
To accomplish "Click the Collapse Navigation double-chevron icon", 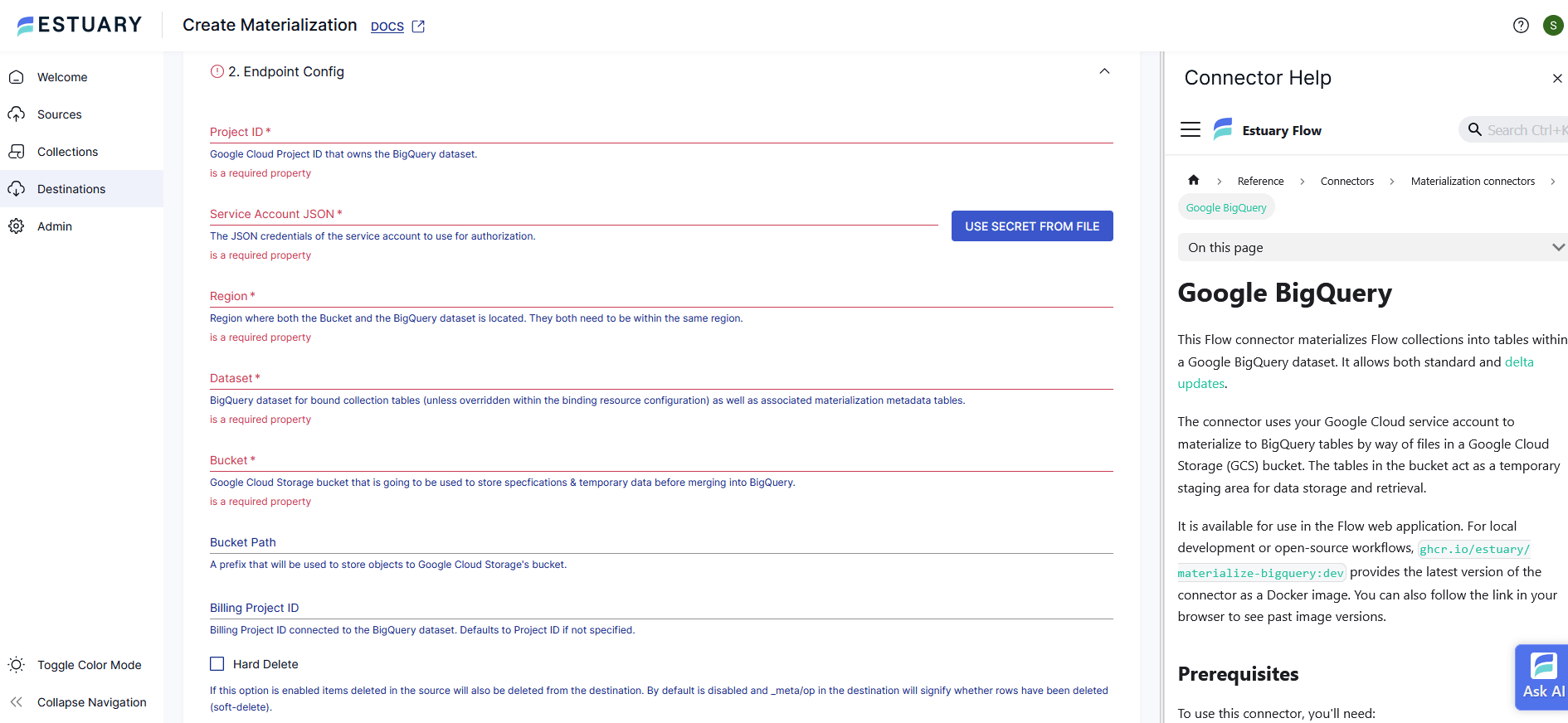I will 16,702.
